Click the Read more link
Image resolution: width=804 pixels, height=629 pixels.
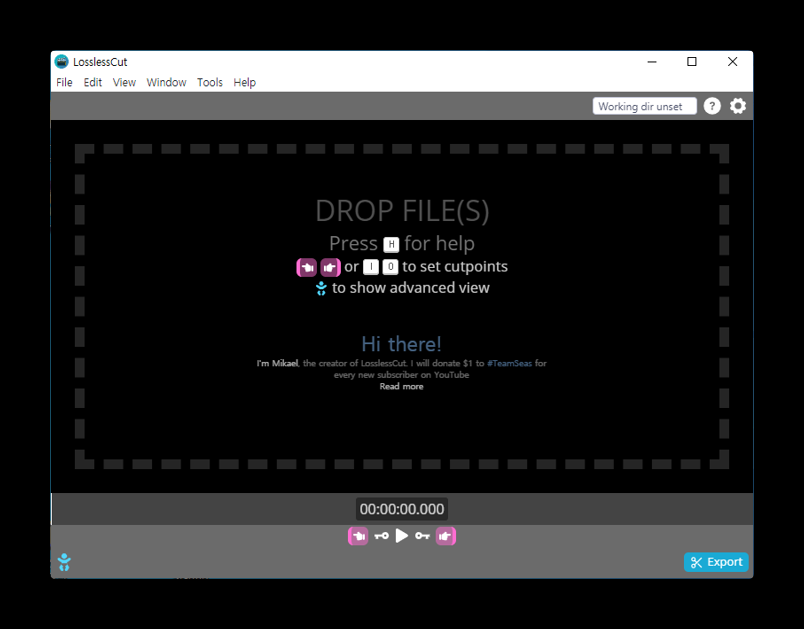(x=401, y=387)
